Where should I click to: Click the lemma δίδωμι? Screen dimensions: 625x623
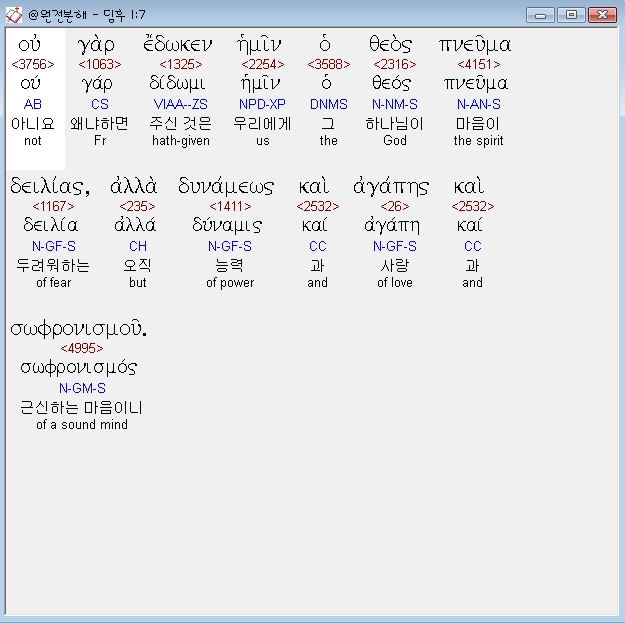click(177, 83)
